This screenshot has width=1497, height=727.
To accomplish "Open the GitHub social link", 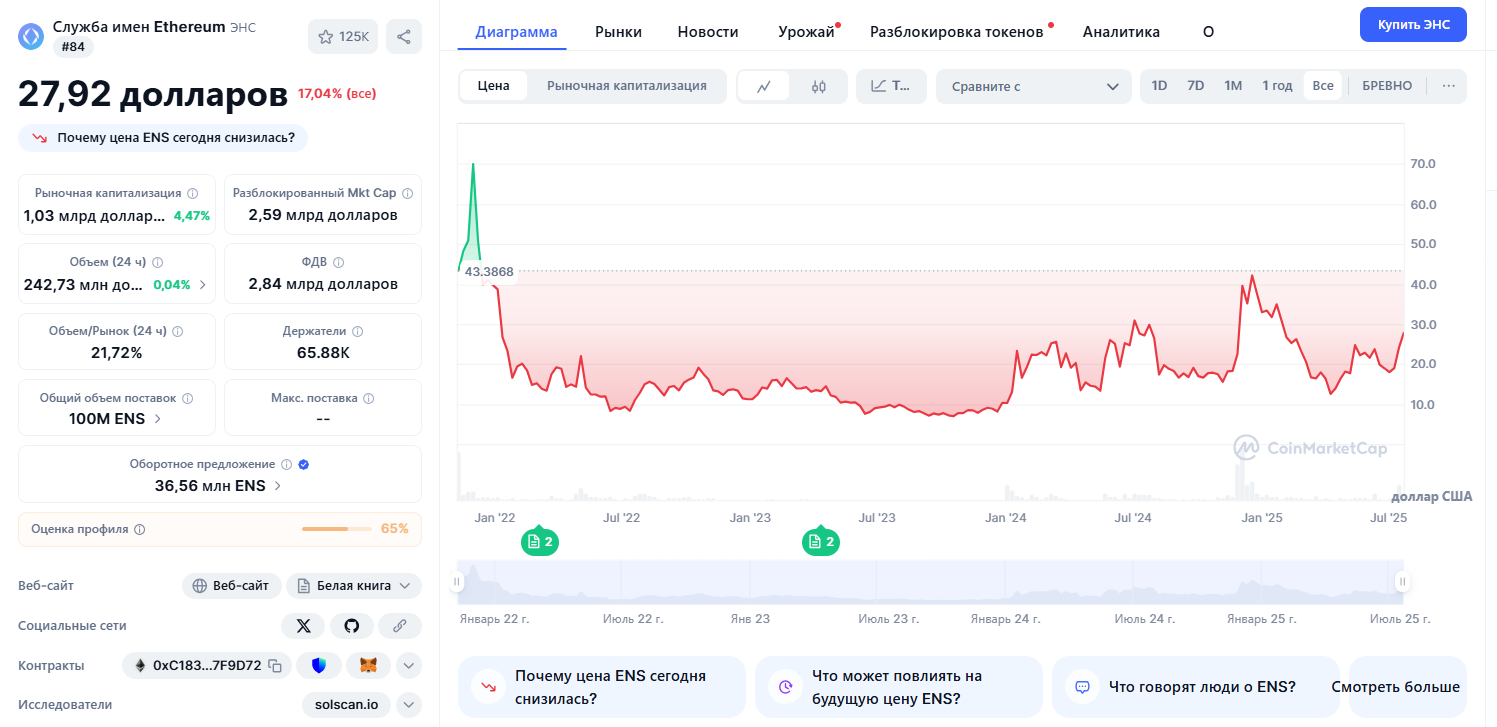I will point(351,626).
